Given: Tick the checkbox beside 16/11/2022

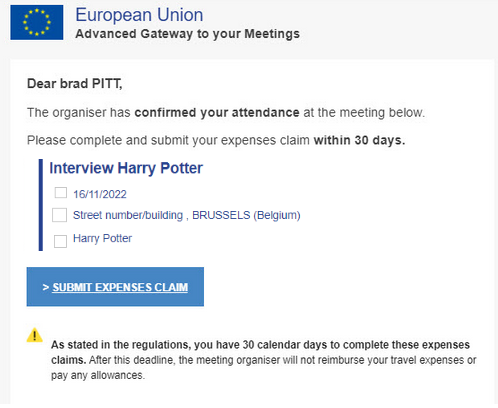Looking at the screenshot, I should (x=61, y=193).
